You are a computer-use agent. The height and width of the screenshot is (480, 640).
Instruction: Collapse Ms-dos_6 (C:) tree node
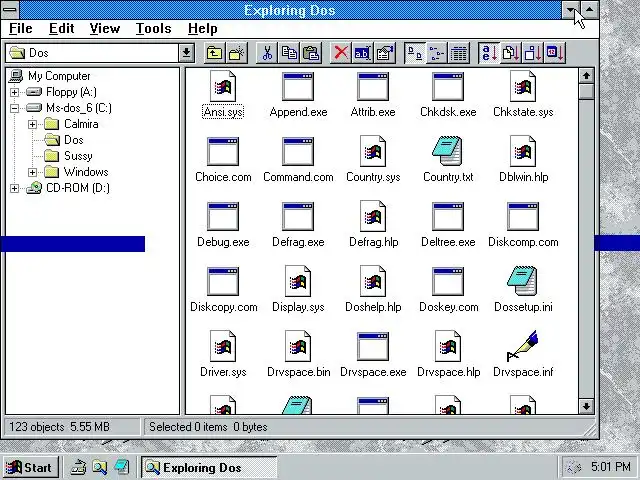[15, 108]
